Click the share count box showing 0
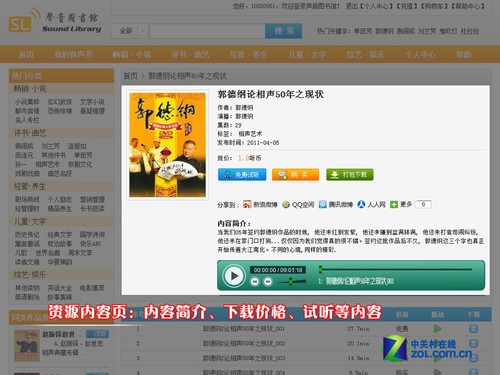 tap(423, 204)
